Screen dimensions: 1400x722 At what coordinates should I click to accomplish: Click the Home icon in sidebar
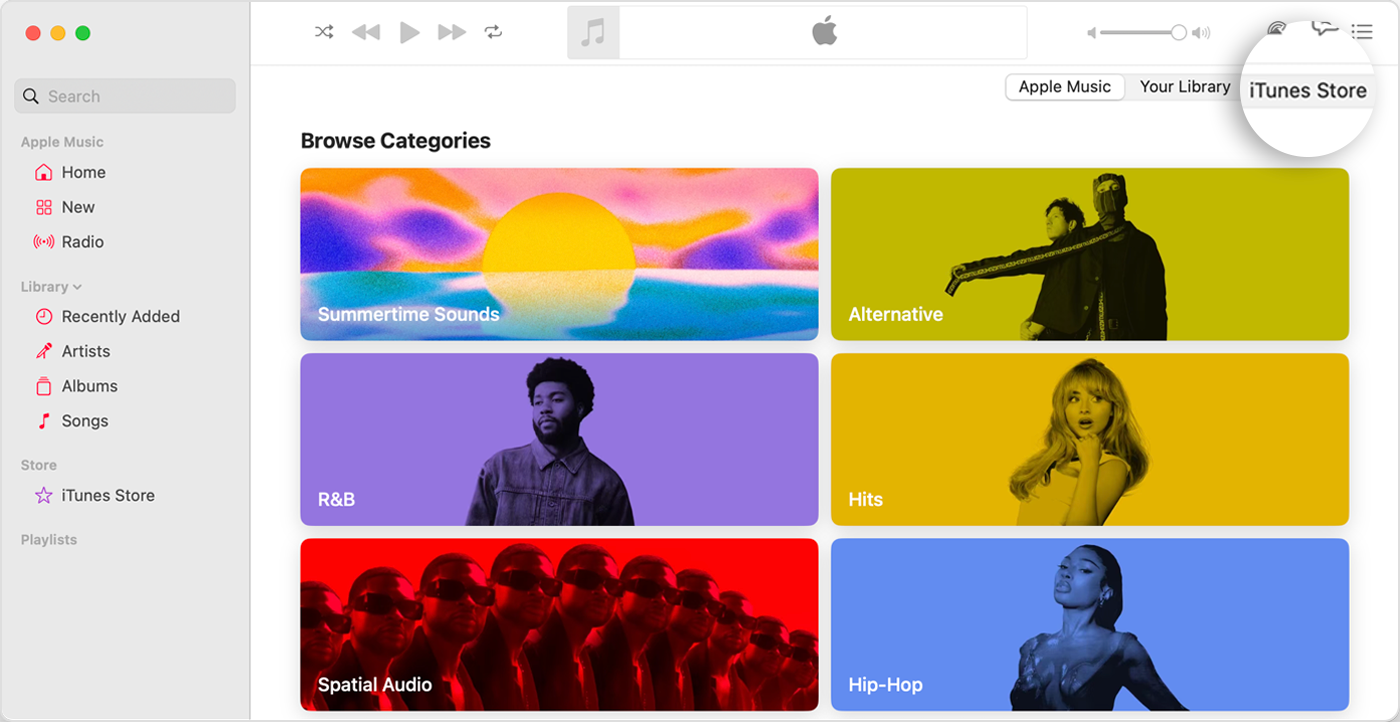pyautogui.click(x=44, y=172)
